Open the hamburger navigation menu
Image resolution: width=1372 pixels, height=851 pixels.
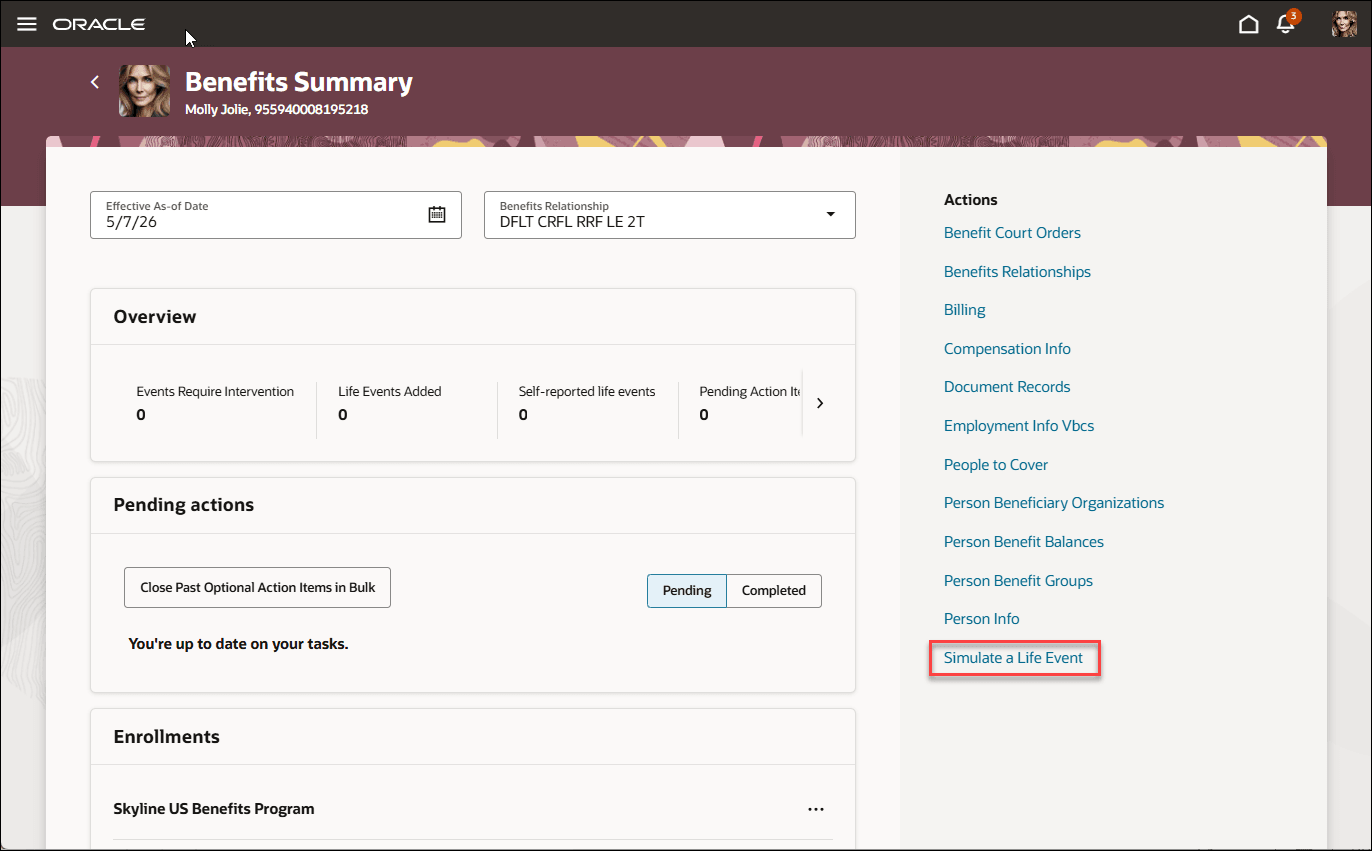(x=27, y=24)
